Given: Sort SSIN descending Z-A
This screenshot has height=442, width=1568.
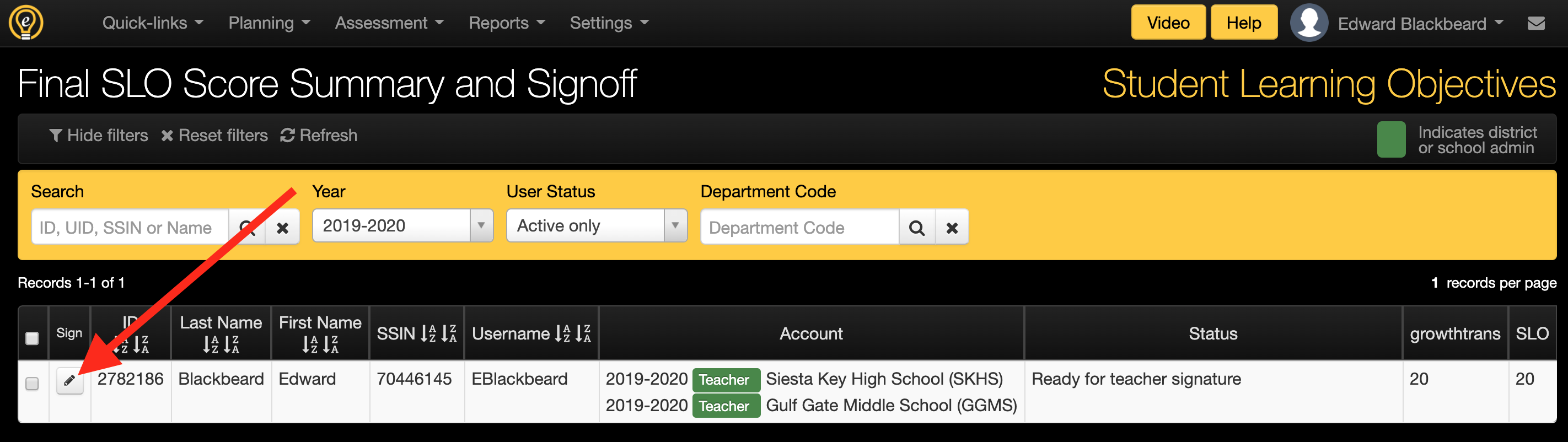Looking at the screenshot, I should click(449, 333).
